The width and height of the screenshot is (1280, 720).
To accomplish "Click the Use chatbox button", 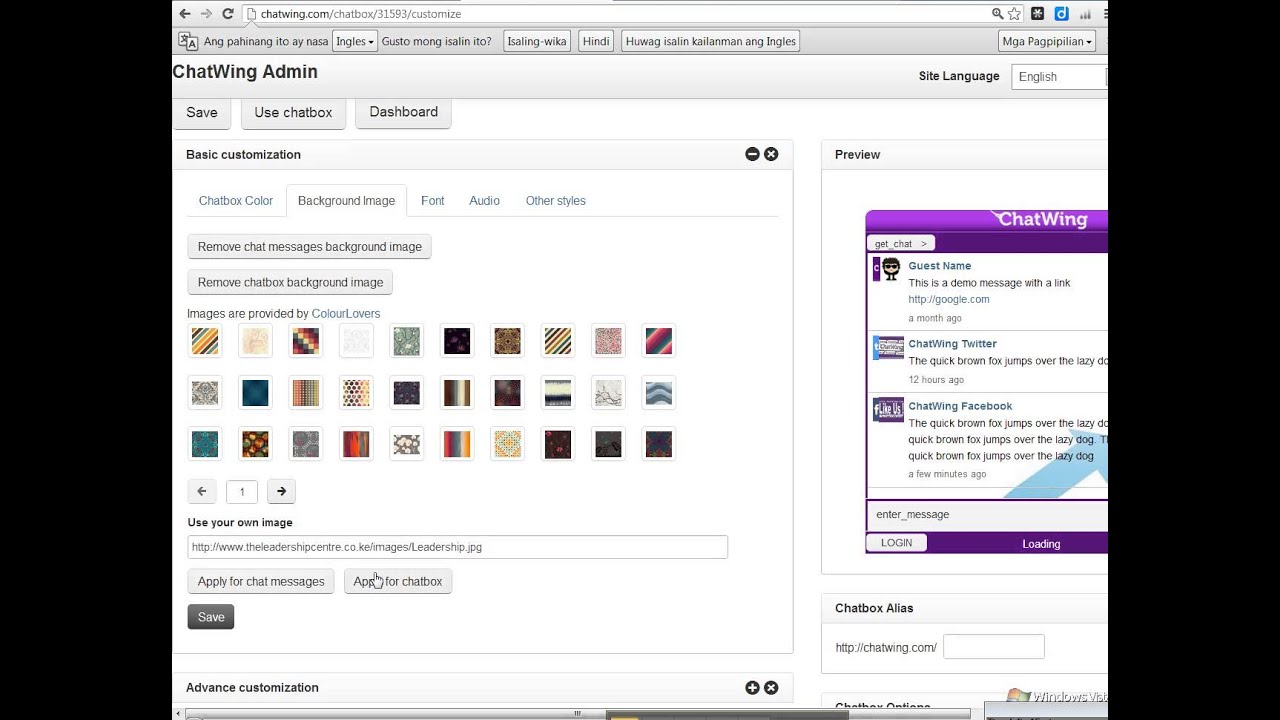I will coord(293,112).
